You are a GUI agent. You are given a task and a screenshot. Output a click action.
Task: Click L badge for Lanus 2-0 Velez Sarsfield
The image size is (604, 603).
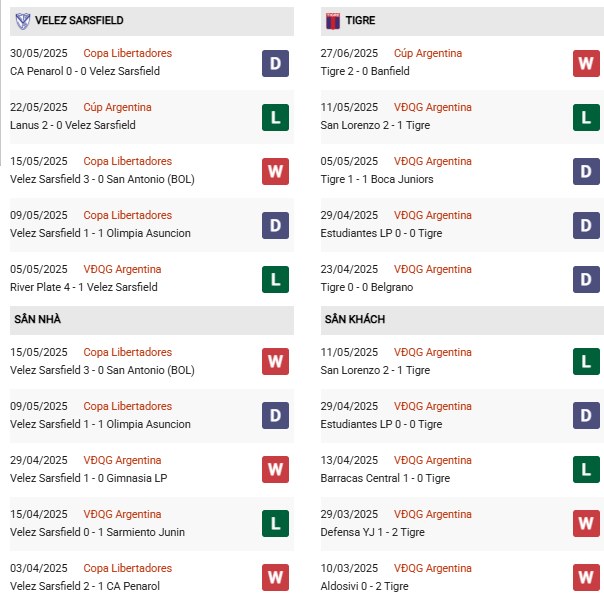pyautogui.click(x=276, y=117)
